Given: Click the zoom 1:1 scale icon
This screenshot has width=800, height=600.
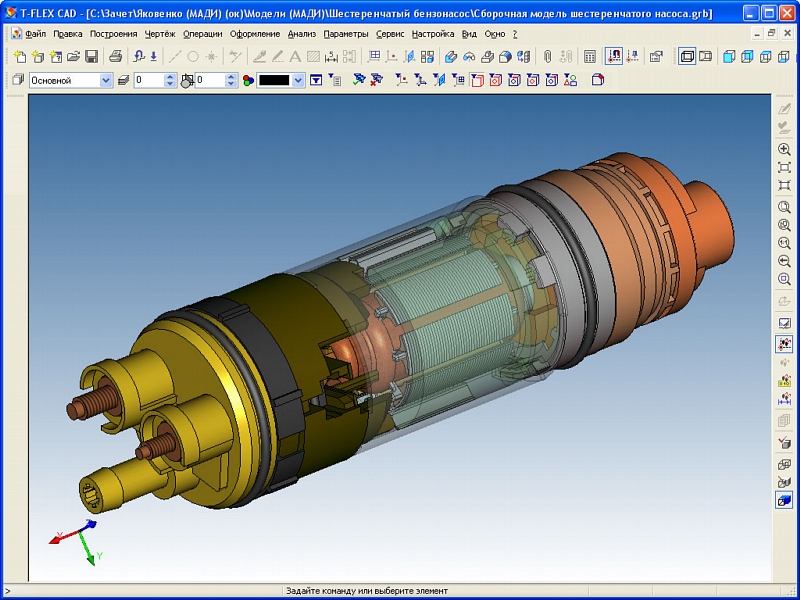Looking at the screenshot, I should (x=784, y=243).
